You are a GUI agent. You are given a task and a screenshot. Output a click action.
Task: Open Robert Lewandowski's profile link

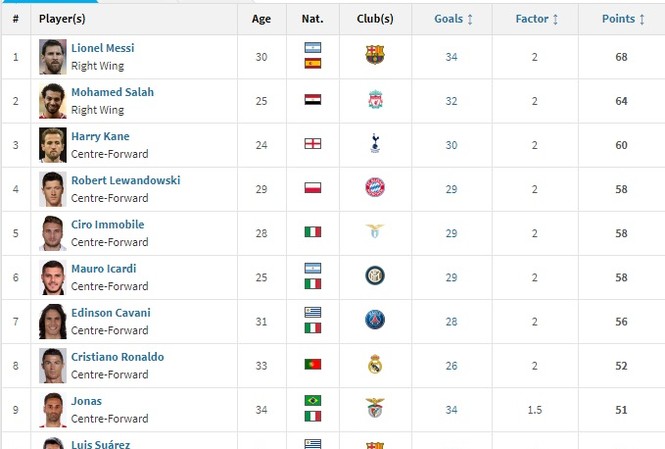[x=126, y=180]
